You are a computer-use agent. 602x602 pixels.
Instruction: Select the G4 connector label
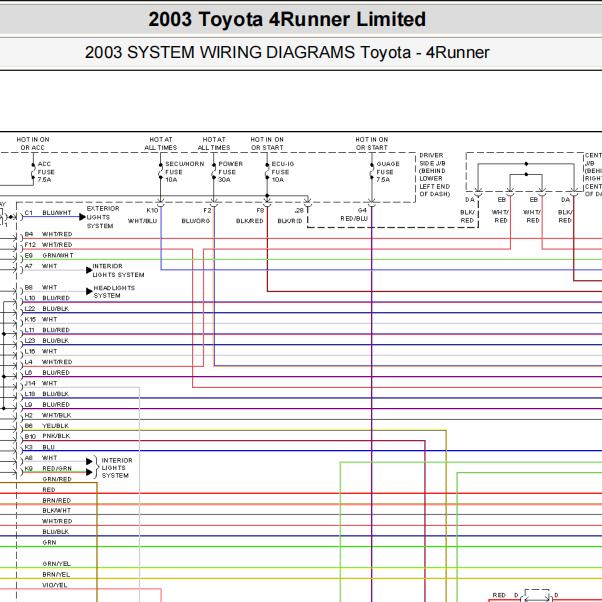pos(362,210)
